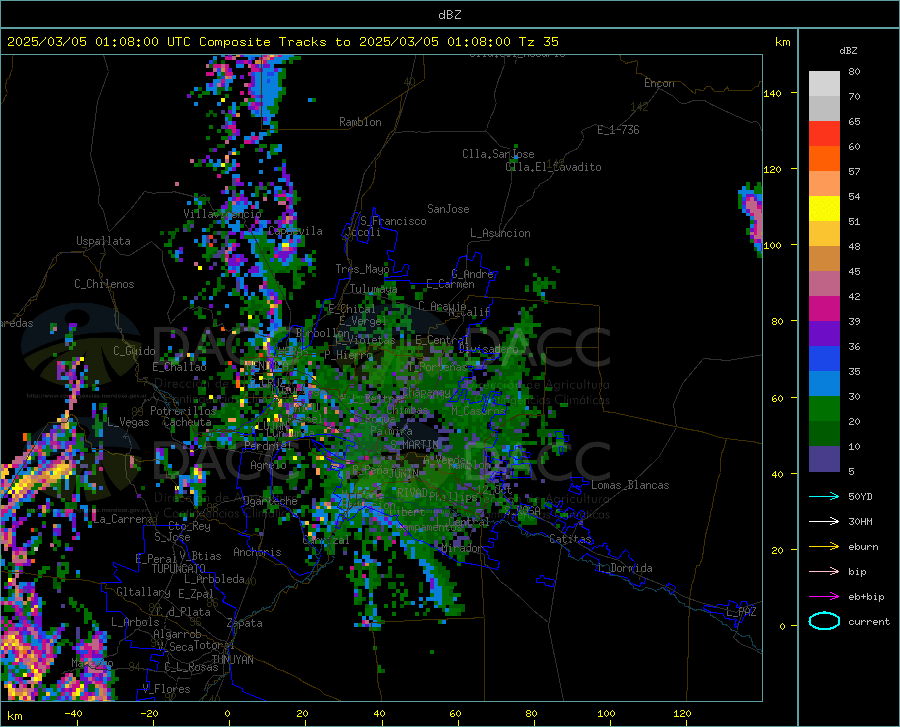Image resolution: width=900 pixels, height=727 pixels.
Task: Click the L_PAZ map label
Action: [742, 612]
